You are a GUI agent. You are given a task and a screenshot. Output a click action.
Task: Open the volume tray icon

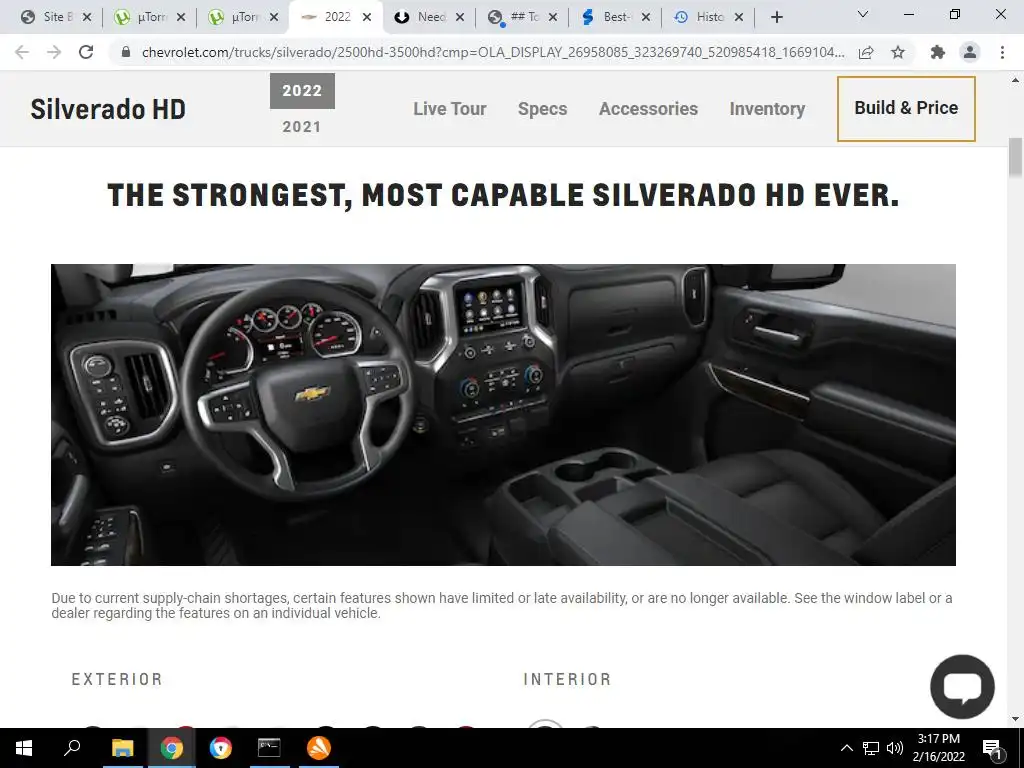point(895,748)
